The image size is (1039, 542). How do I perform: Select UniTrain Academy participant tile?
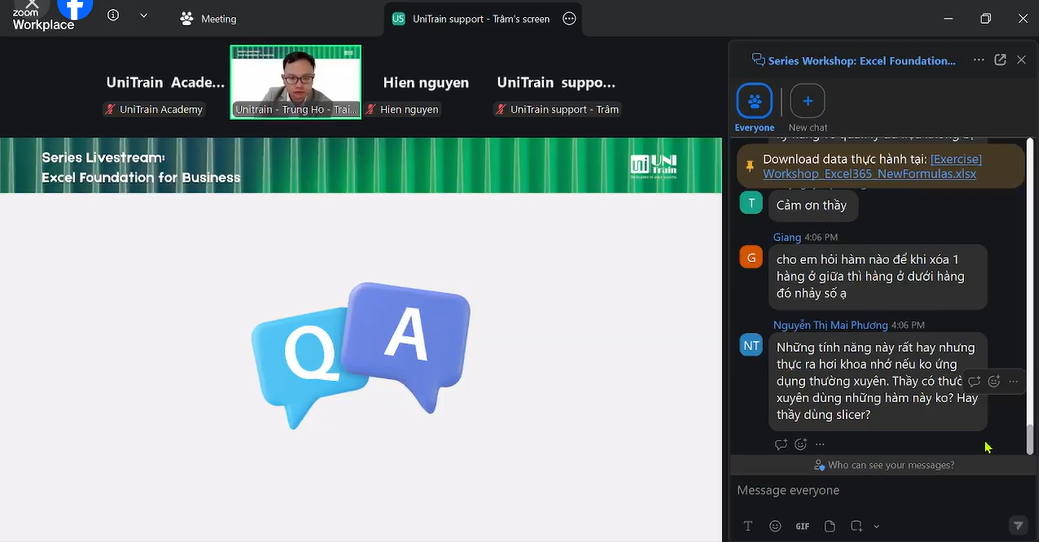point(165,82)
